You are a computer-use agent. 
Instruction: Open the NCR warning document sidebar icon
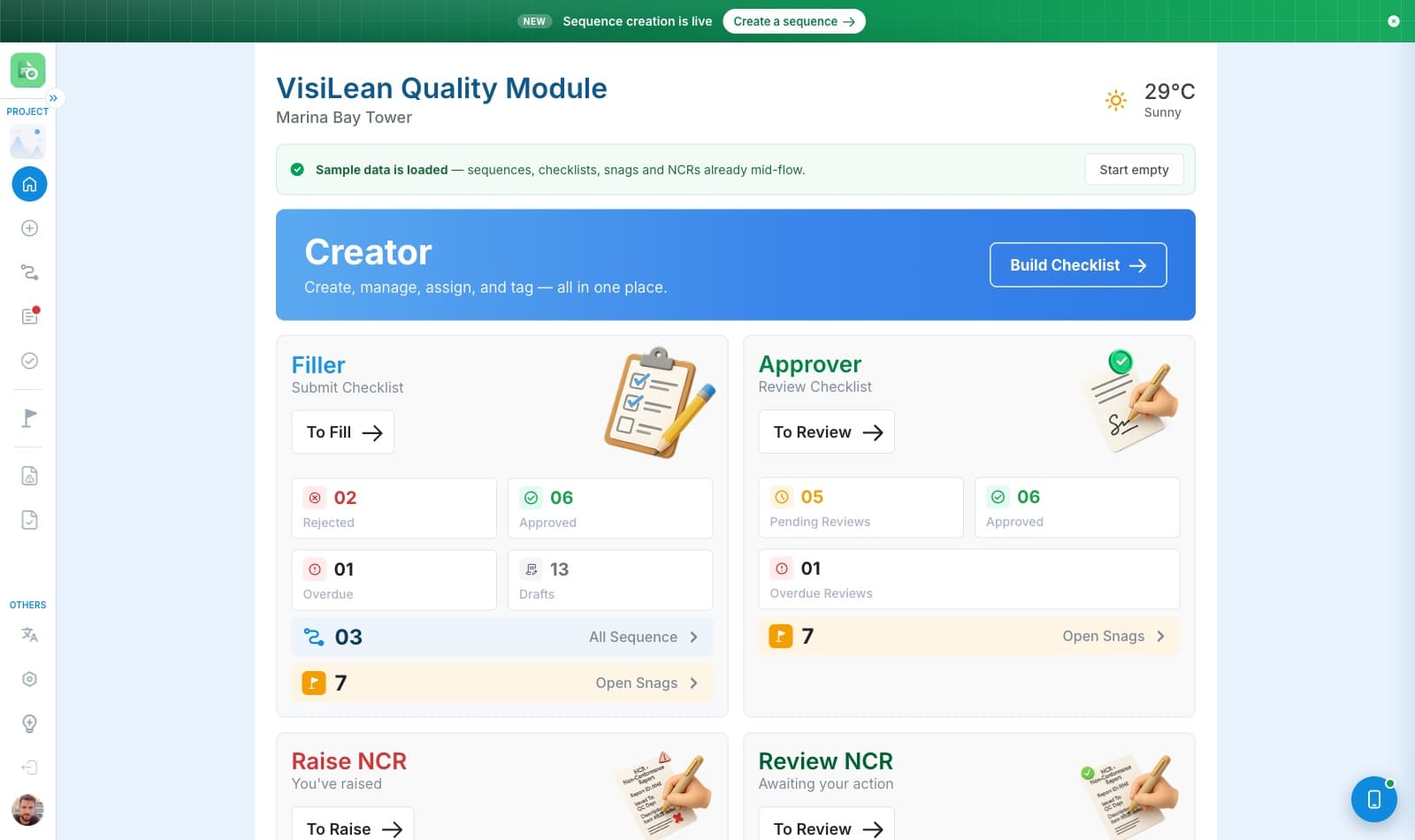click(x=29, y=476)
